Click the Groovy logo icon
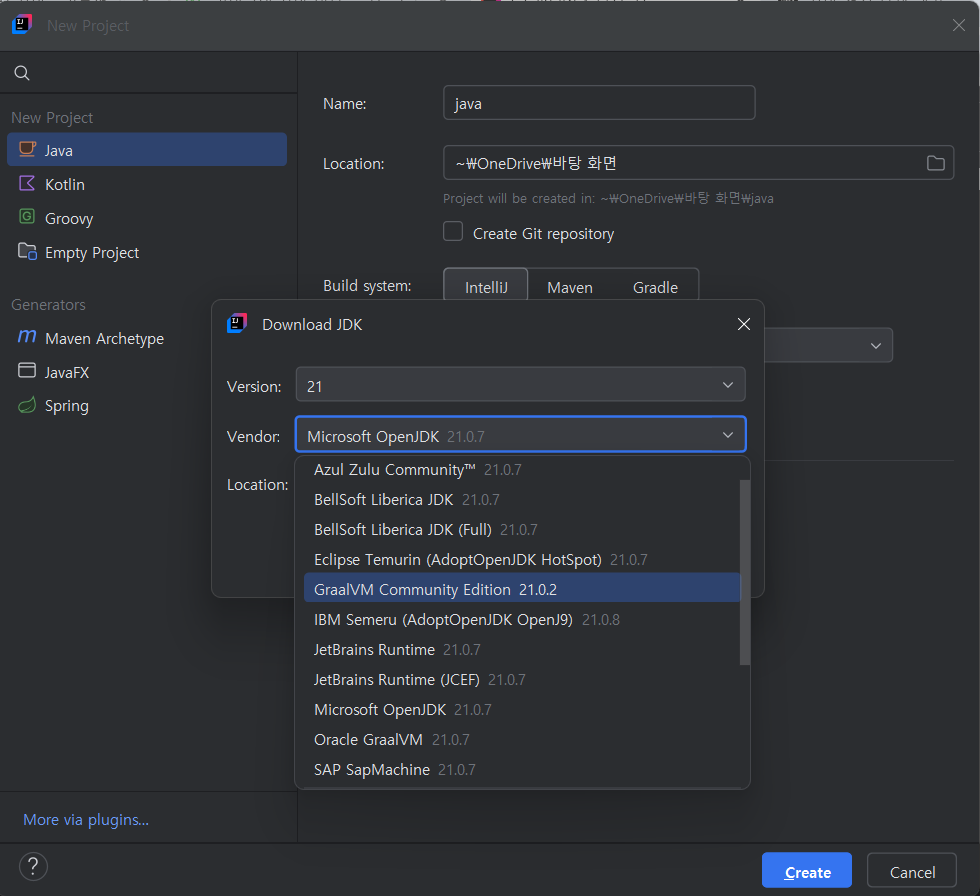 tap(28, 217)
